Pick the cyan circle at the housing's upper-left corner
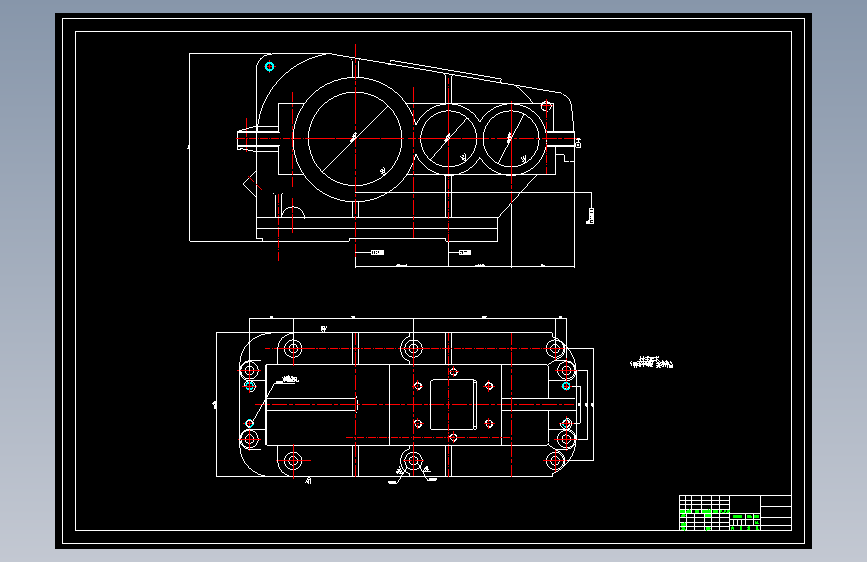Screen dimensions: 867x562 coord(269,66)
